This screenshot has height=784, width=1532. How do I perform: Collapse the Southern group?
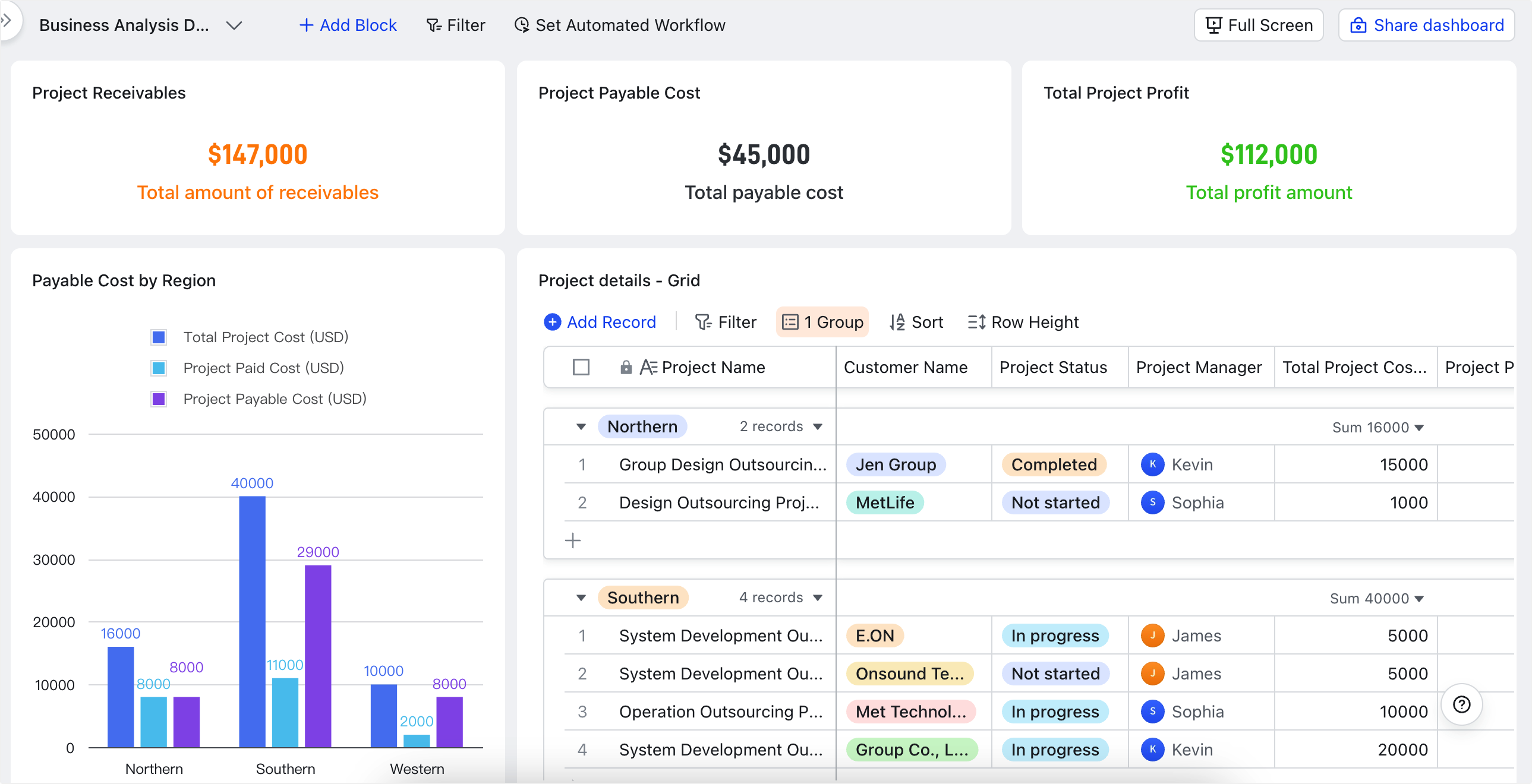[581, 598]
